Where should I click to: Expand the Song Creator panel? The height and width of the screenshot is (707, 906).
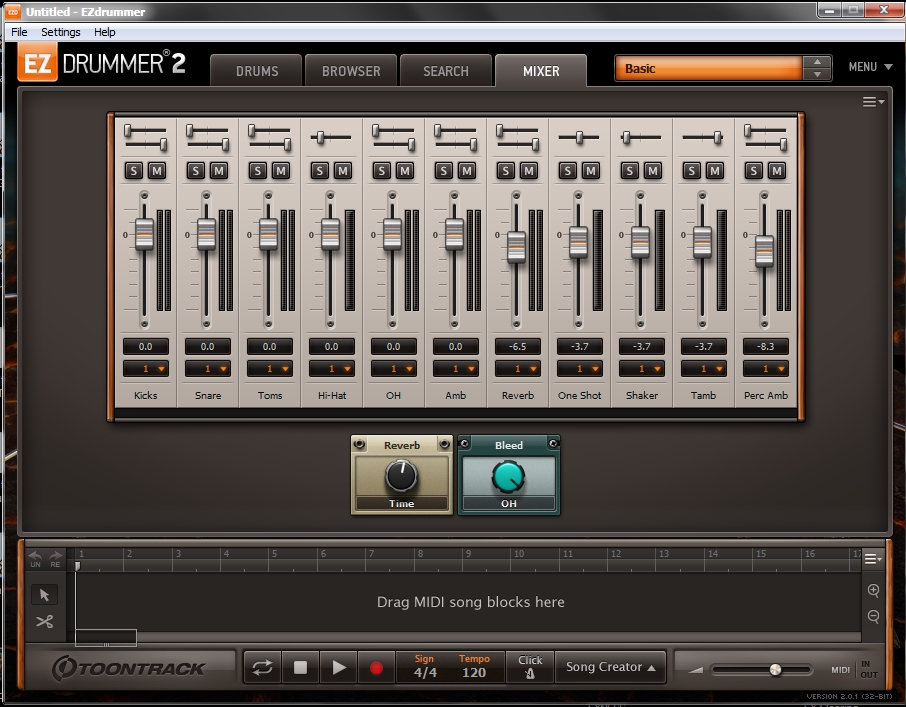click(610, 667)
